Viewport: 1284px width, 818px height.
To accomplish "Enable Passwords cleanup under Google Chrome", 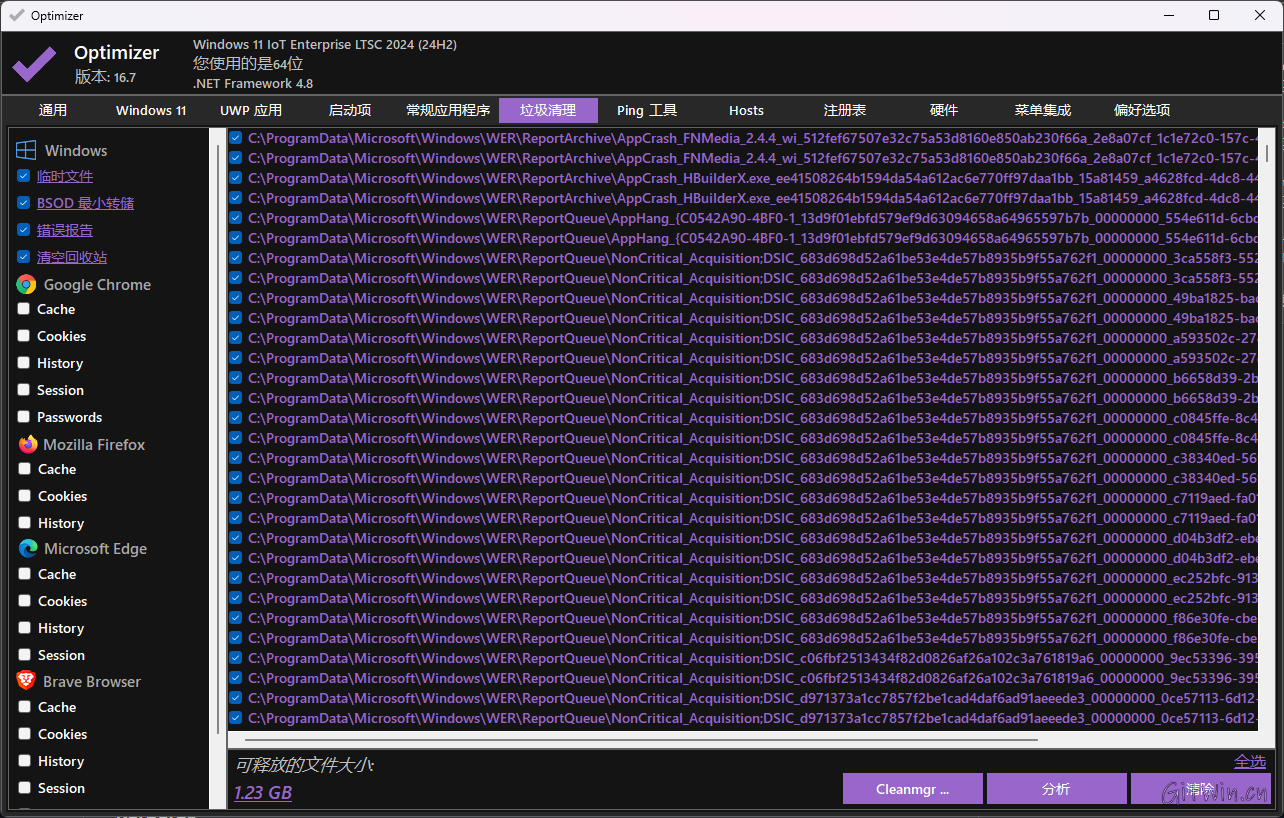I will pos(22,417).
